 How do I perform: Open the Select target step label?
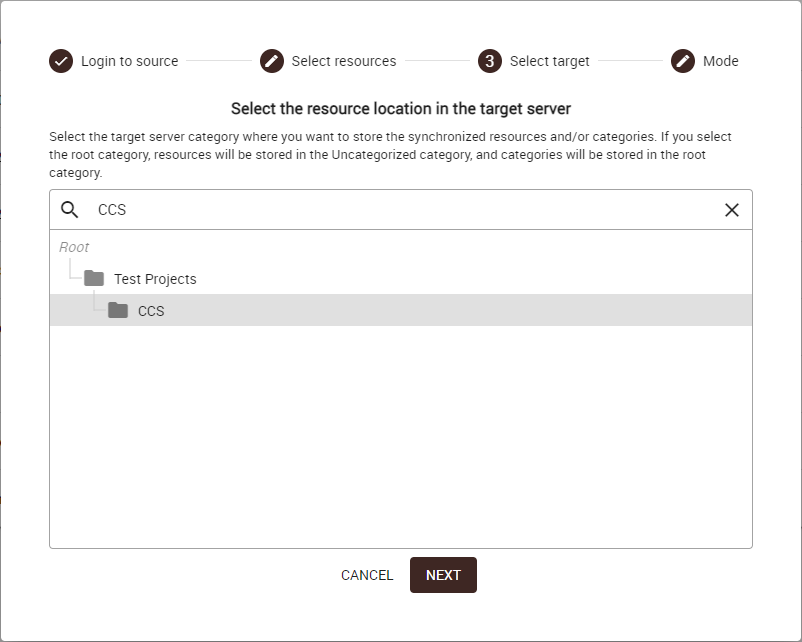point(549,61)
